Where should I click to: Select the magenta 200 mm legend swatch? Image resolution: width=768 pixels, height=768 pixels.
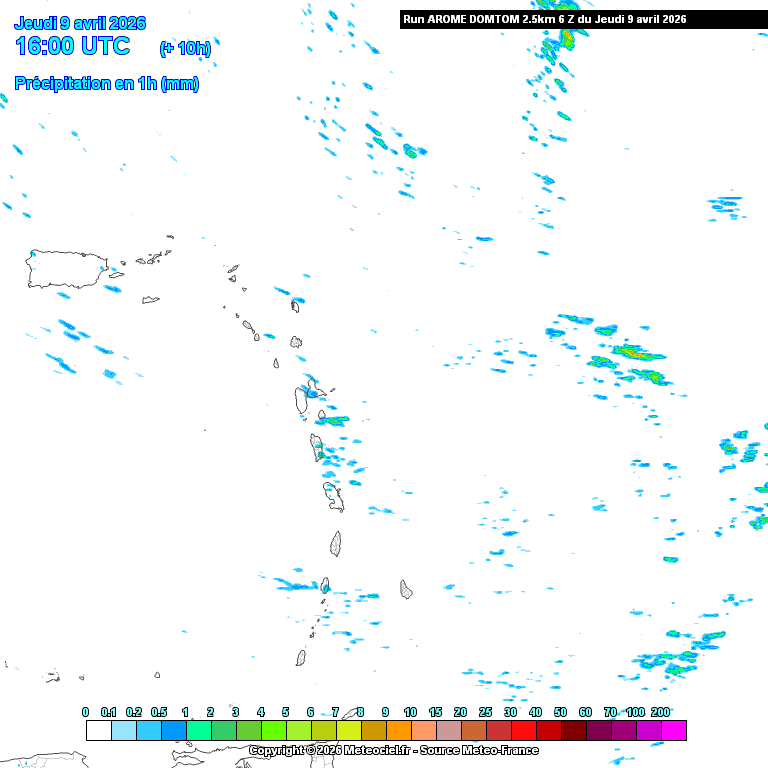pyautogui.click(x=673, y=731)
